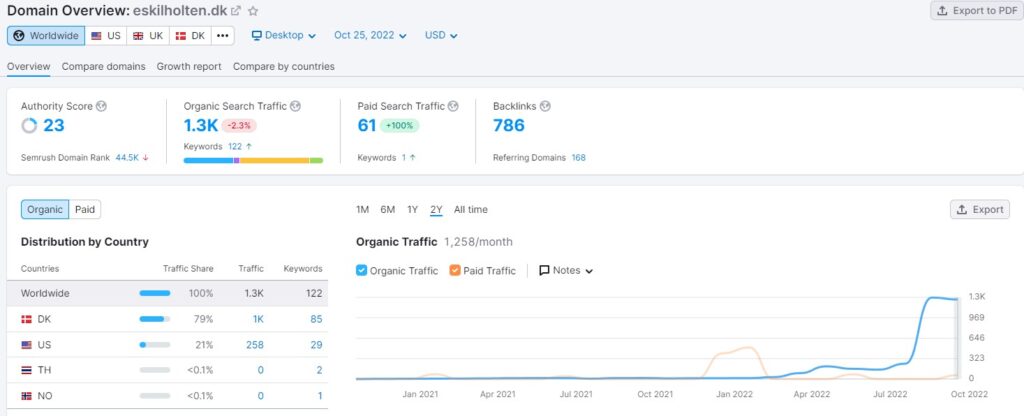Click Export to PDF button
Viewport: 1024px width, 416px height.
976,10
